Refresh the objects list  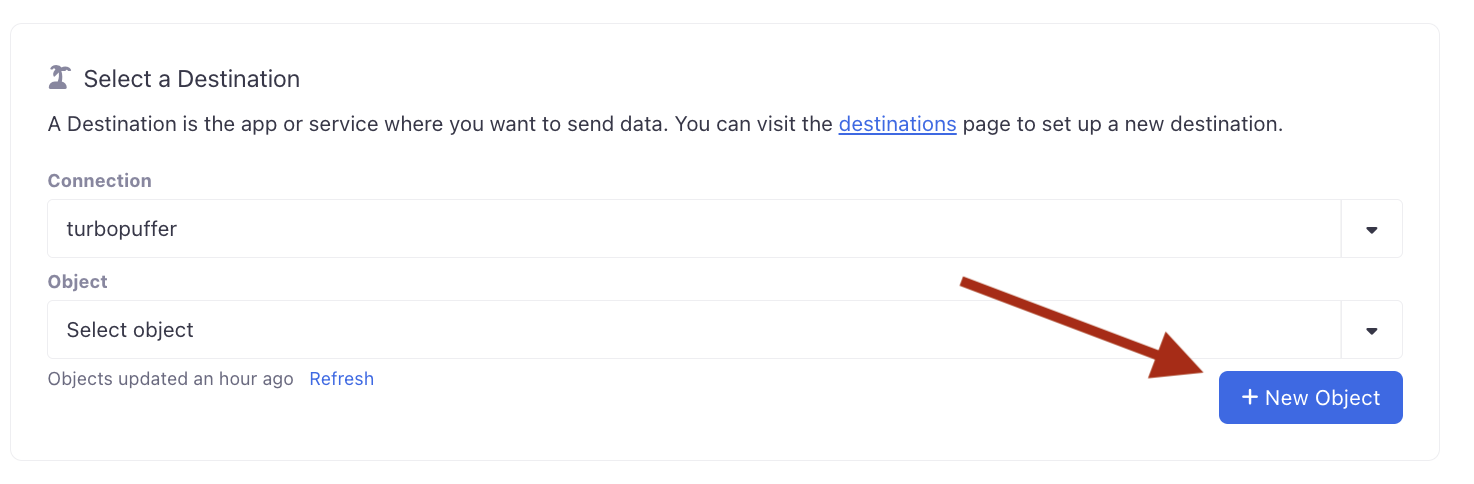point(341,379)
